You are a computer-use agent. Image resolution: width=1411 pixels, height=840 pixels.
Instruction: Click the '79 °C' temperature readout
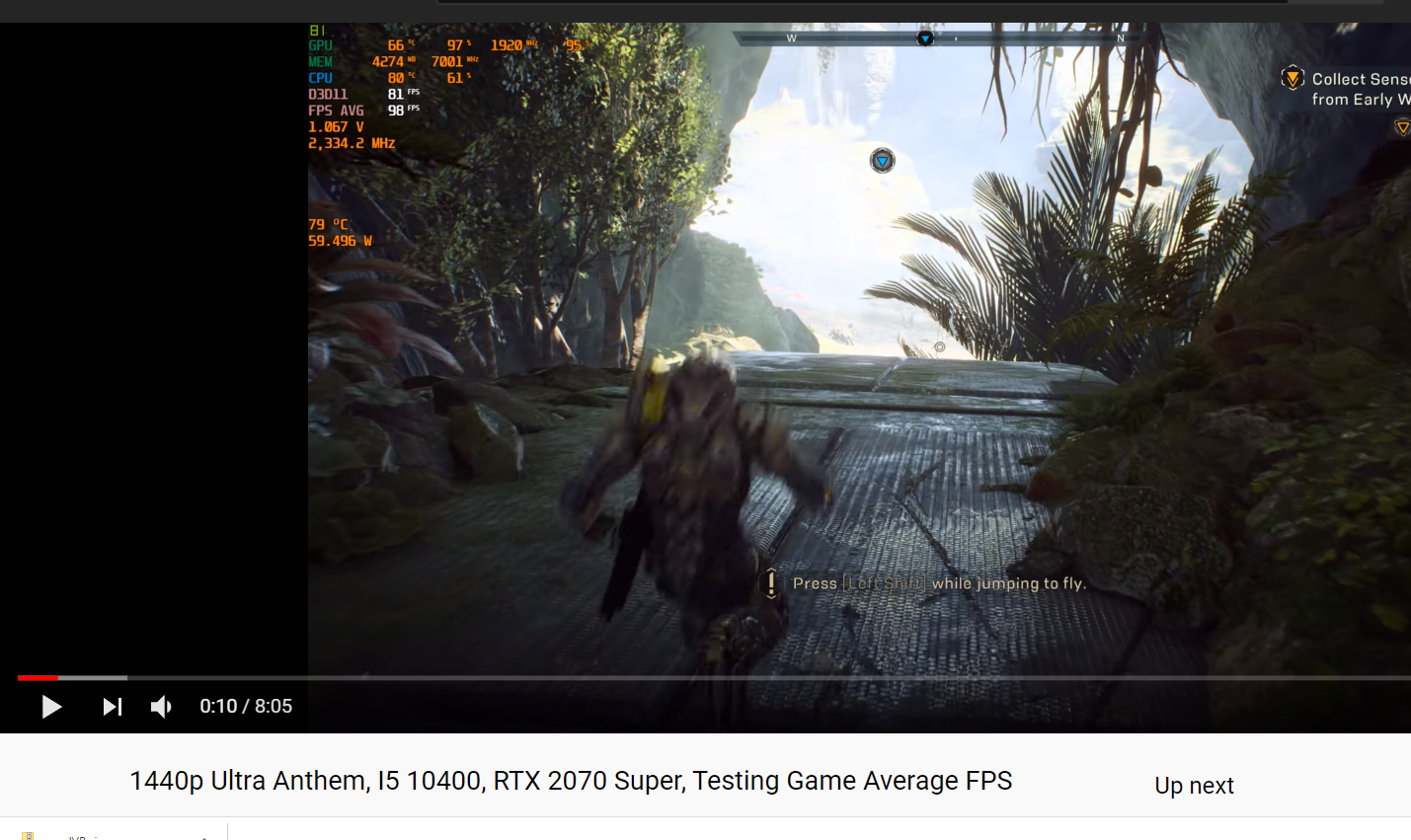pyautogui.click(x=328, y=224)
